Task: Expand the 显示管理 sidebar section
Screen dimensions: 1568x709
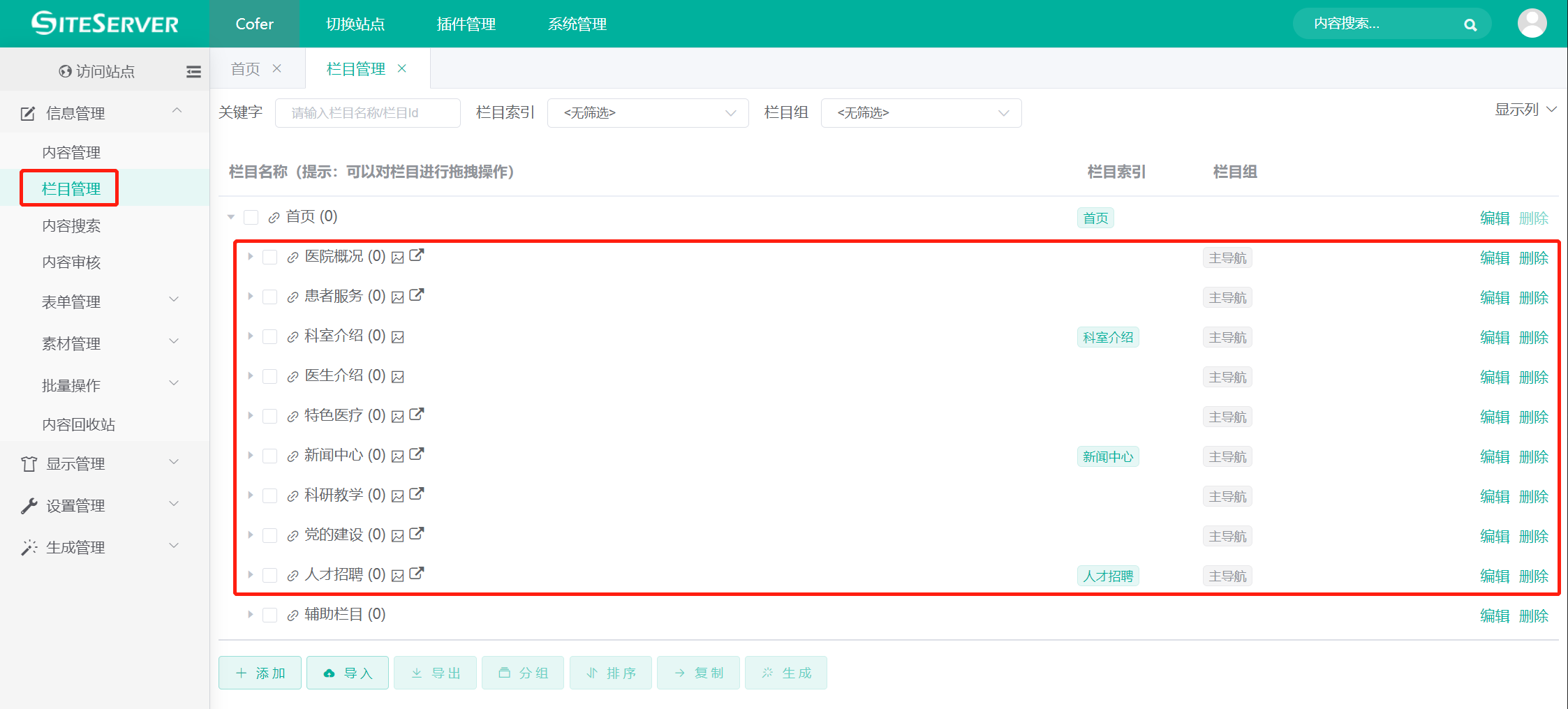Action: click(x=105, y=463)
